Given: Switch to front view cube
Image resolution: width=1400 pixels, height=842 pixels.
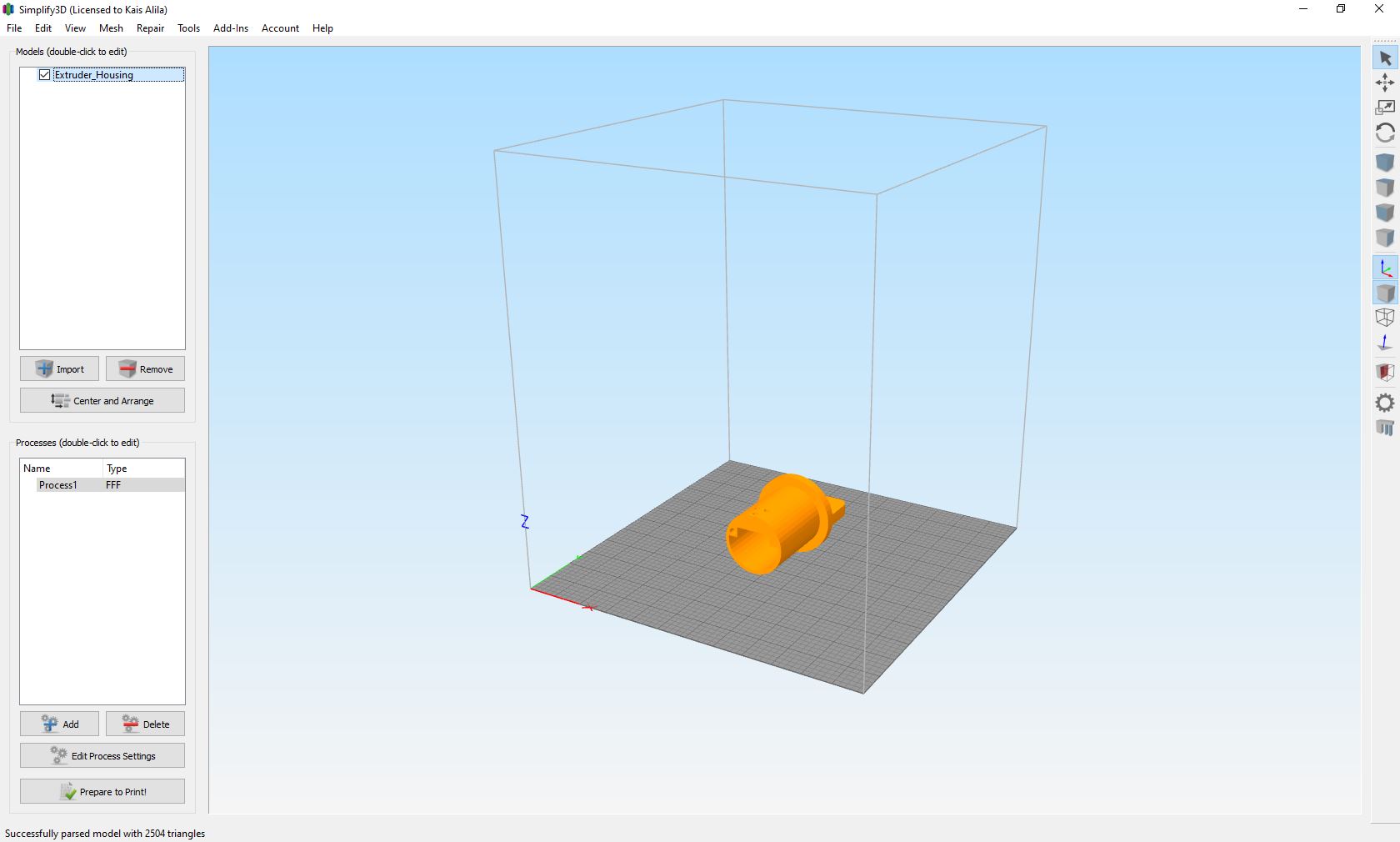Looking at the screenshot, I should [1385, 213].
